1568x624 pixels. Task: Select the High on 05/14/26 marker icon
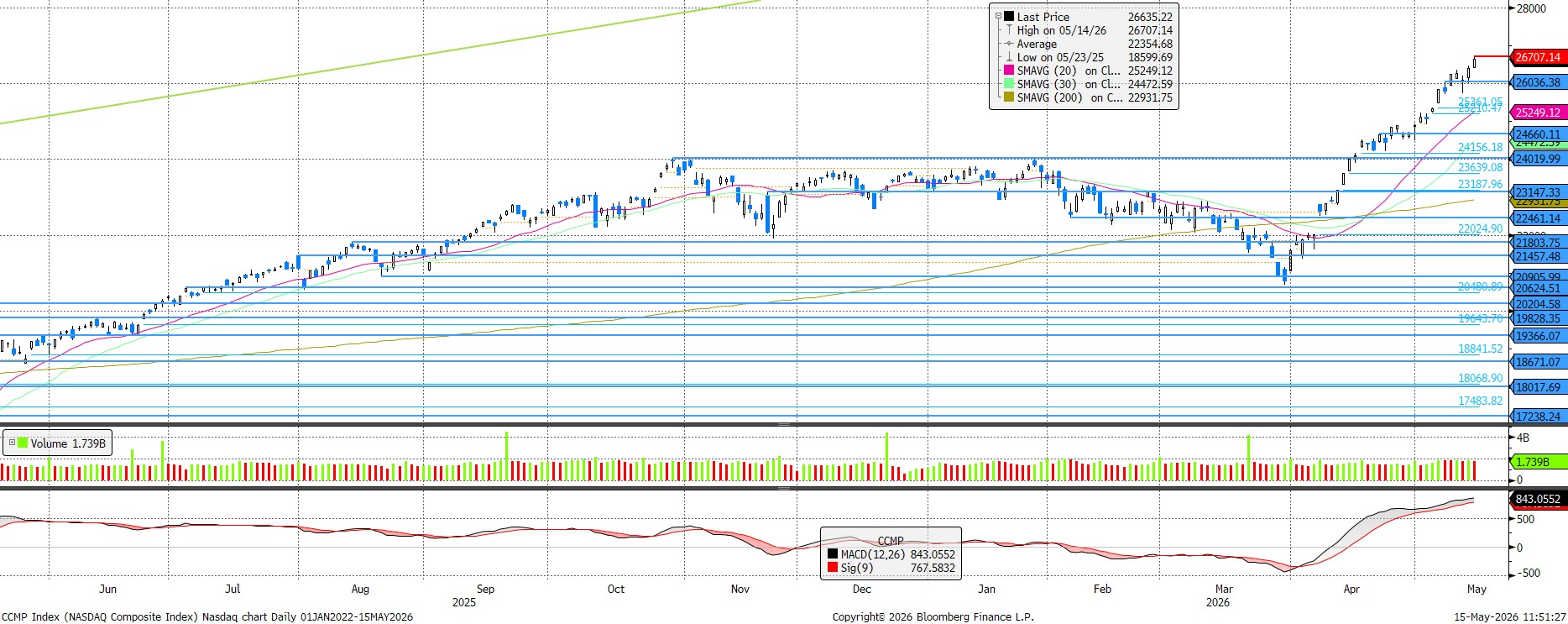coord(1009,30)
